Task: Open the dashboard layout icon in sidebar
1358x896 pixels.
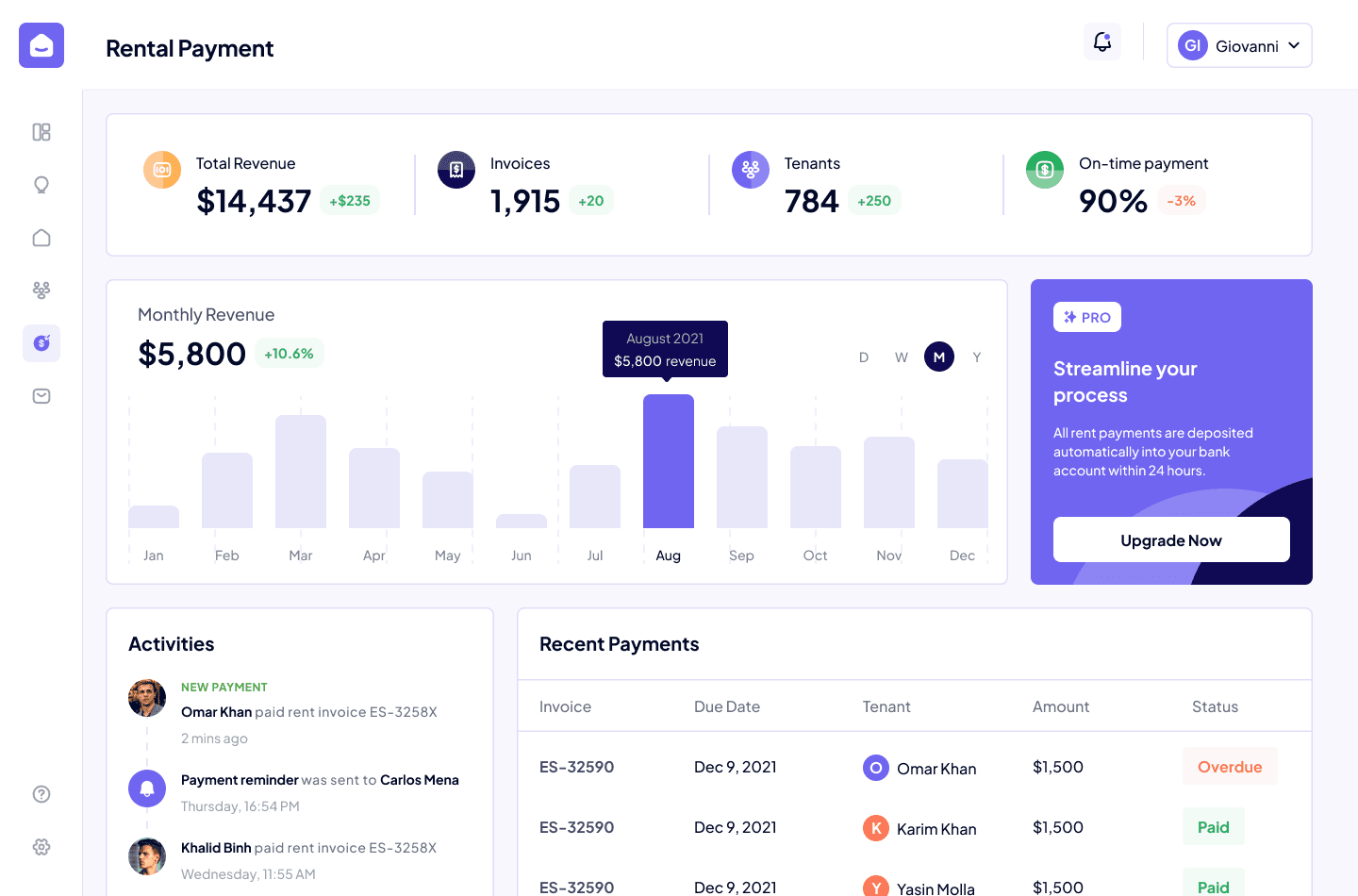Action: click(41, 132)
